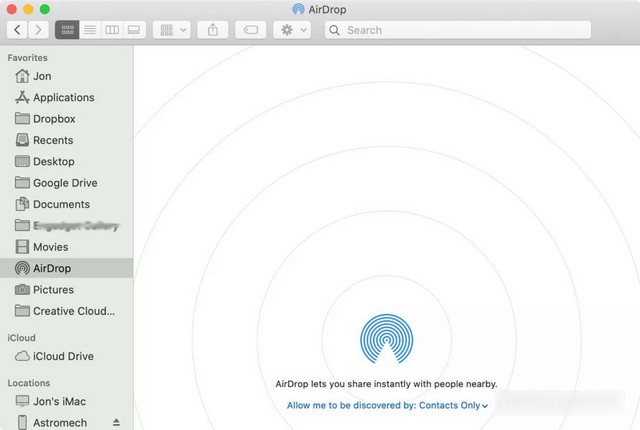
Task: Select Google Drive in the sidebar
Action: click(x=64, y=183)
